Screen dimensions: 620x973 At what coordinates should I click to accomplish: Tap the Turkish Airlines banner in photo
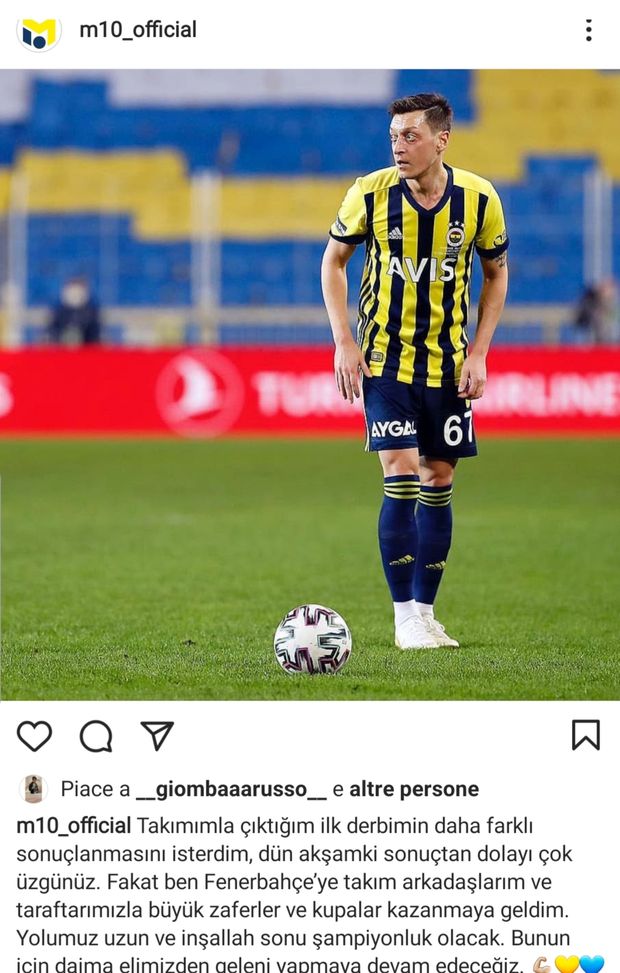click(310, 391)
